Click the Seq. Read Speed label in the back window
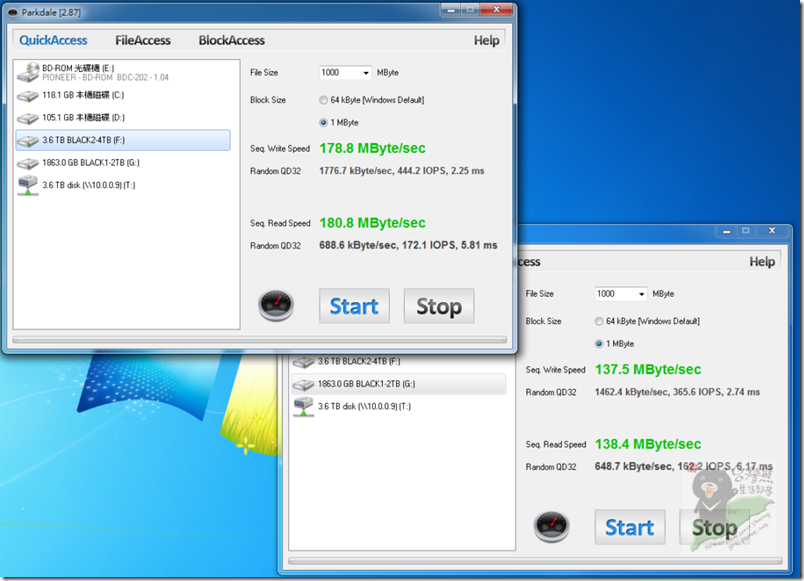This screenshot has width=804, height=581. point(556,445)
